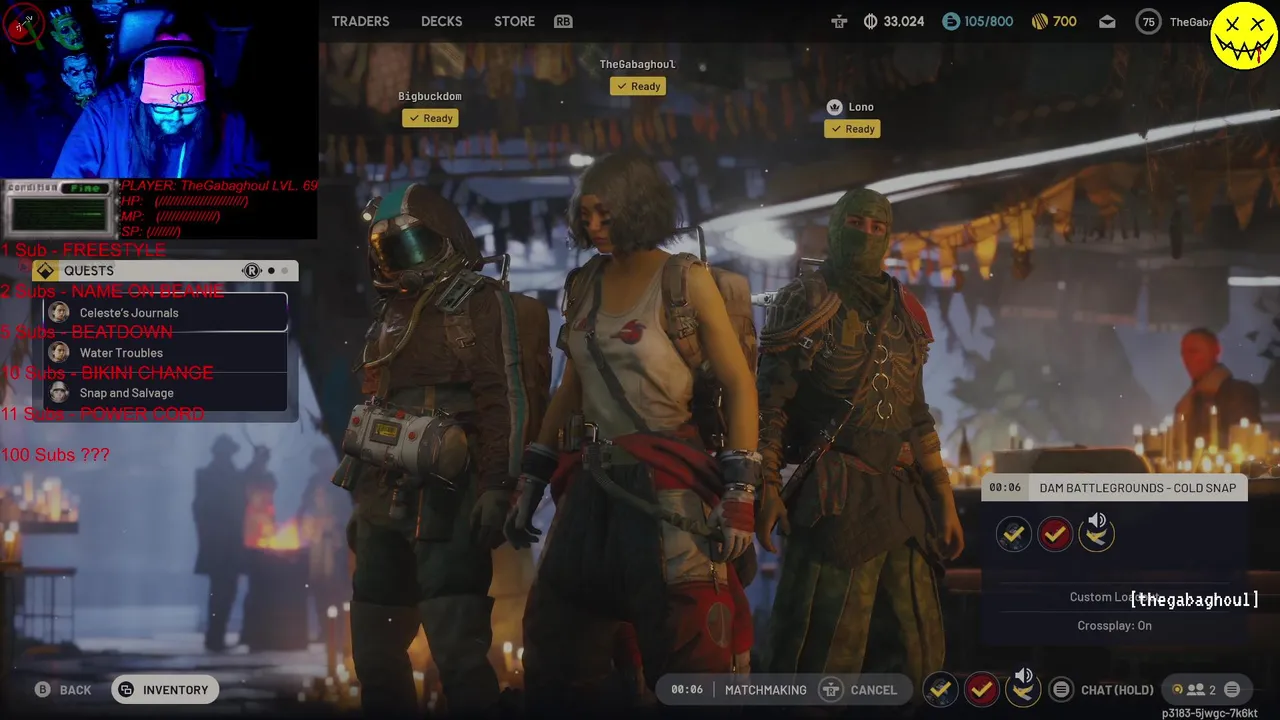Click the RB bumper icon beside STORE

coord(563,21)
